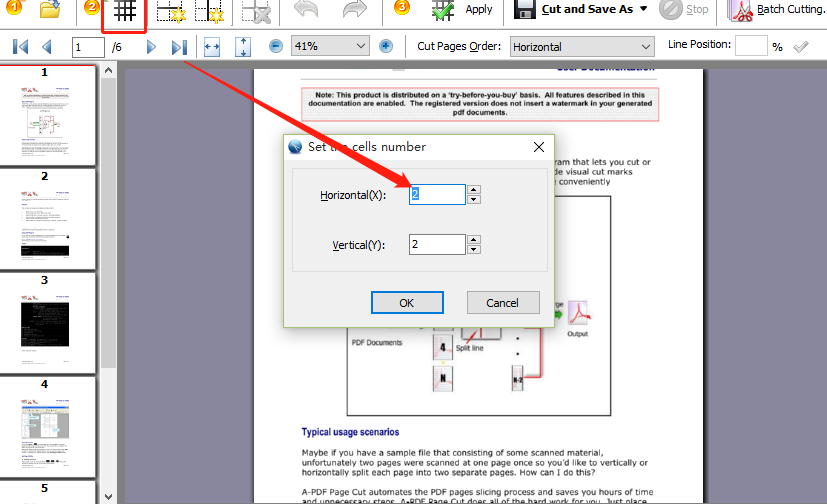The image size is (827, 504).
Task: Click the Apply toolbar button
Action: pyautogui.click(x=462, y=10)
